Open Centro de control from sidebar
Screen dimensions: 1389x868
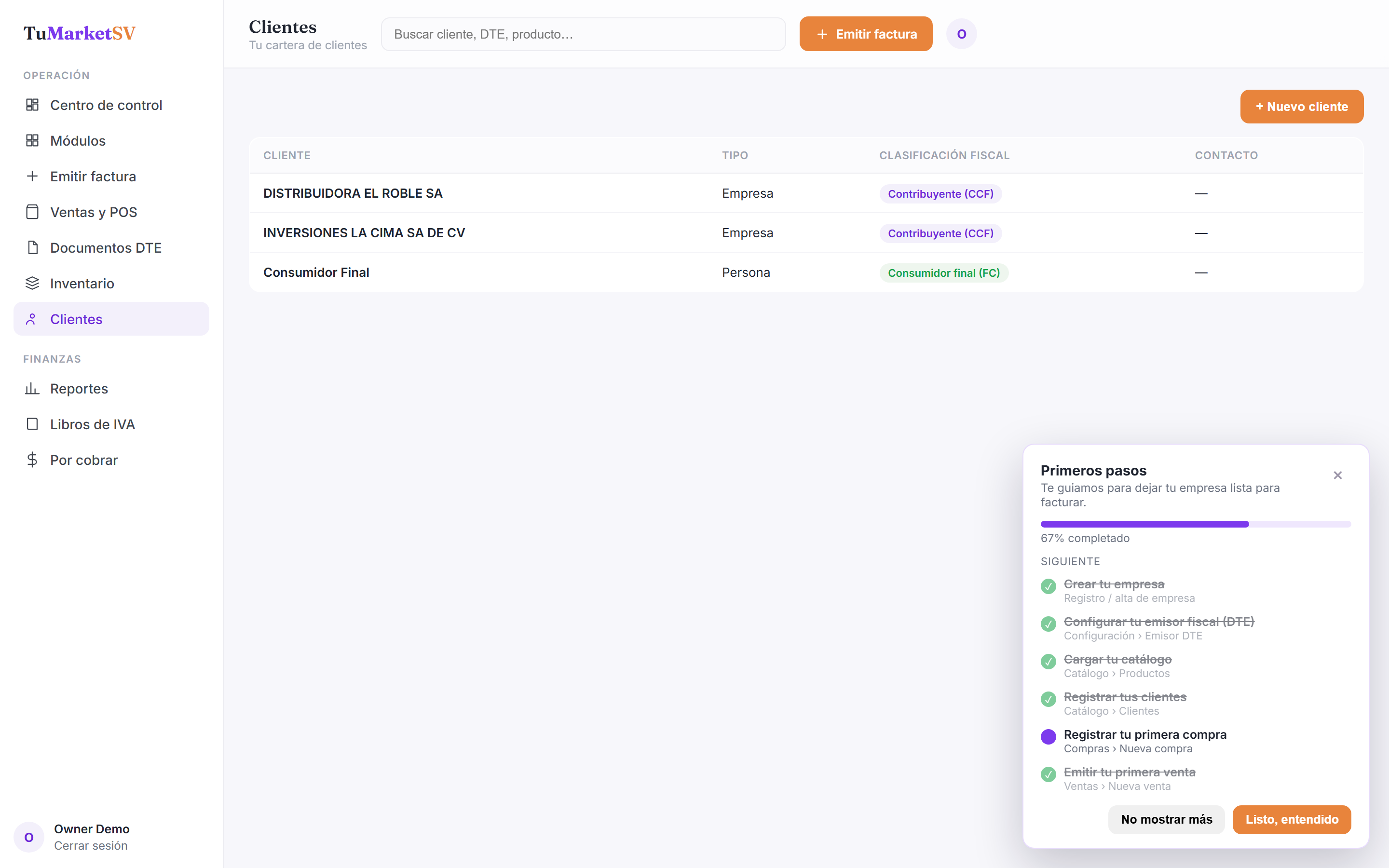pyautogui.click(x=111, y=105)
